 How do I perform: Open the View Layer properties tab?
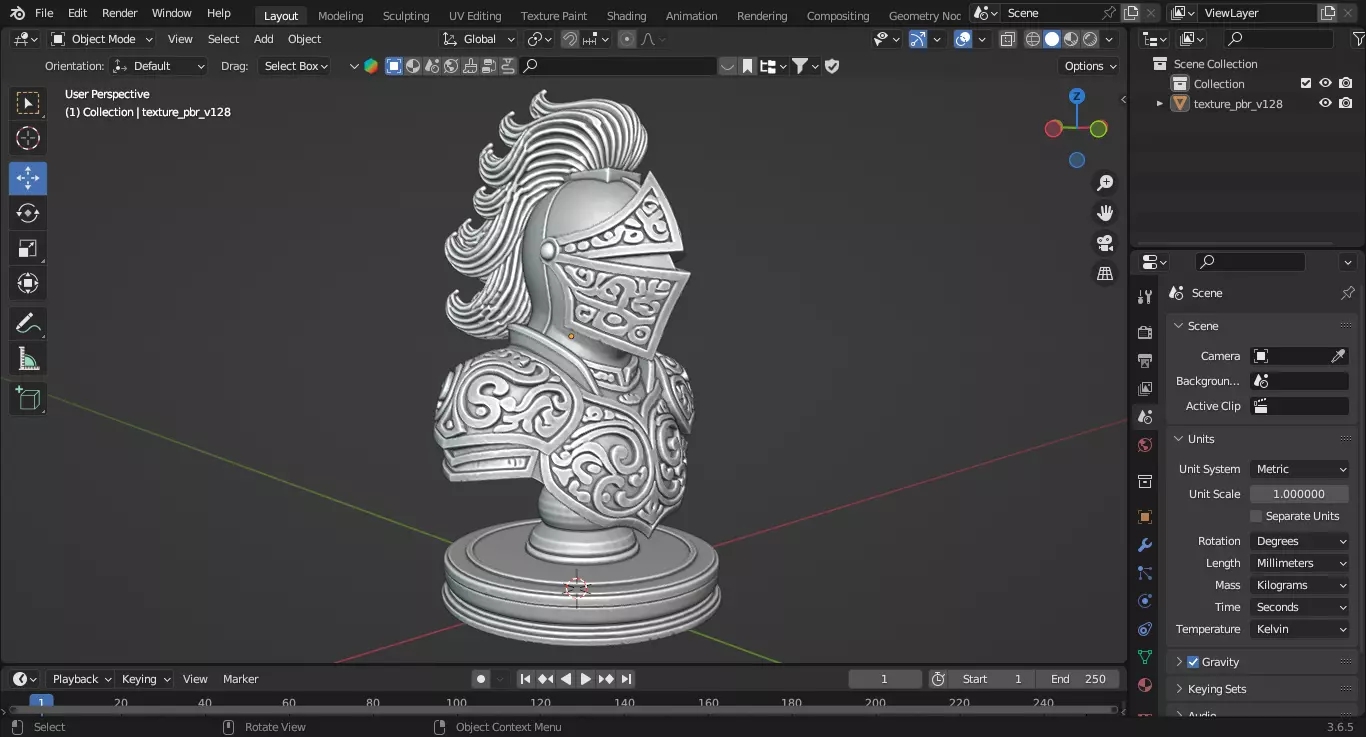click(1145, 388)
